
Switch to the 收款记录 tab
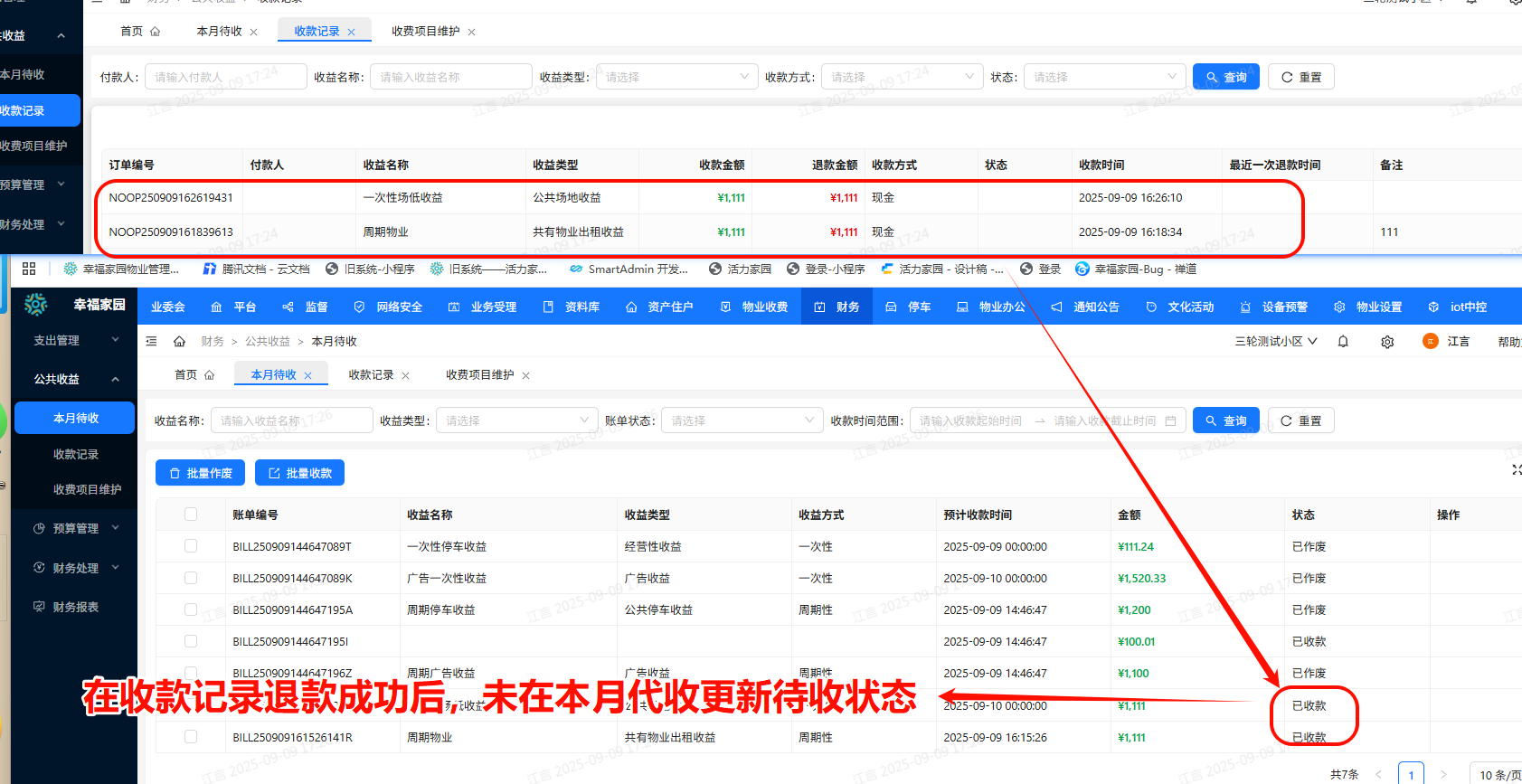[x=371, y=375]
